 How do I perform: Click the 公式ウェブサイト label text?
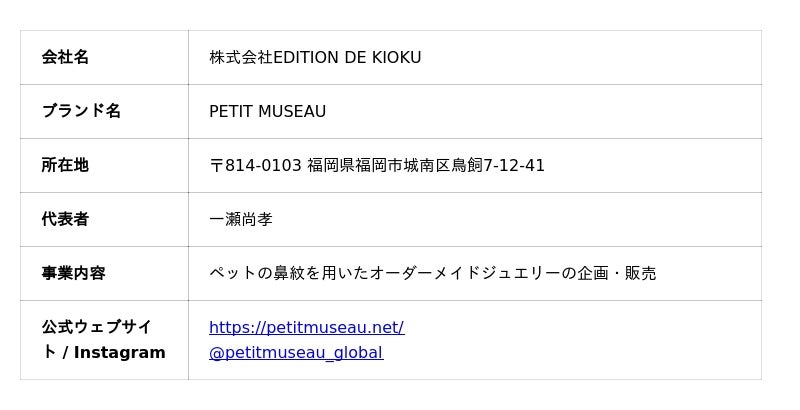[x=96, y=327]
